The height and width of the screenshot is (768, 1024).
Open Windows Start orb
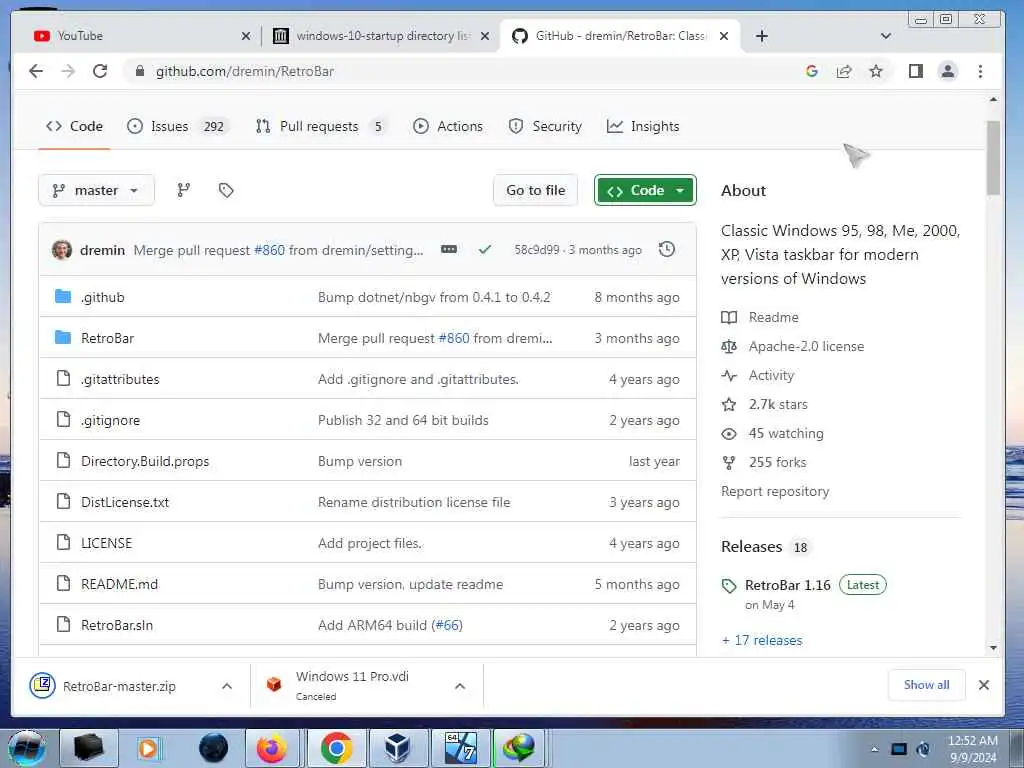click(25, 748)
